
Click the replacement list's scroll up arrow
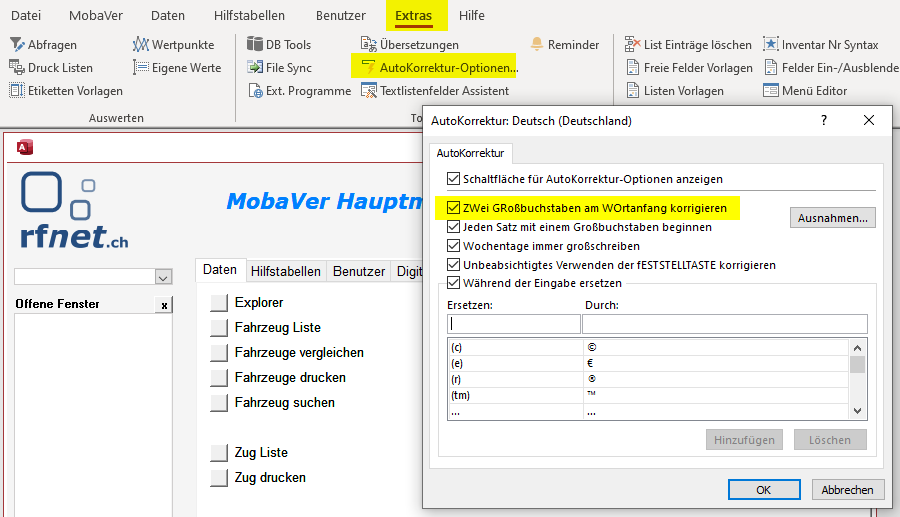tap(858, 348)
